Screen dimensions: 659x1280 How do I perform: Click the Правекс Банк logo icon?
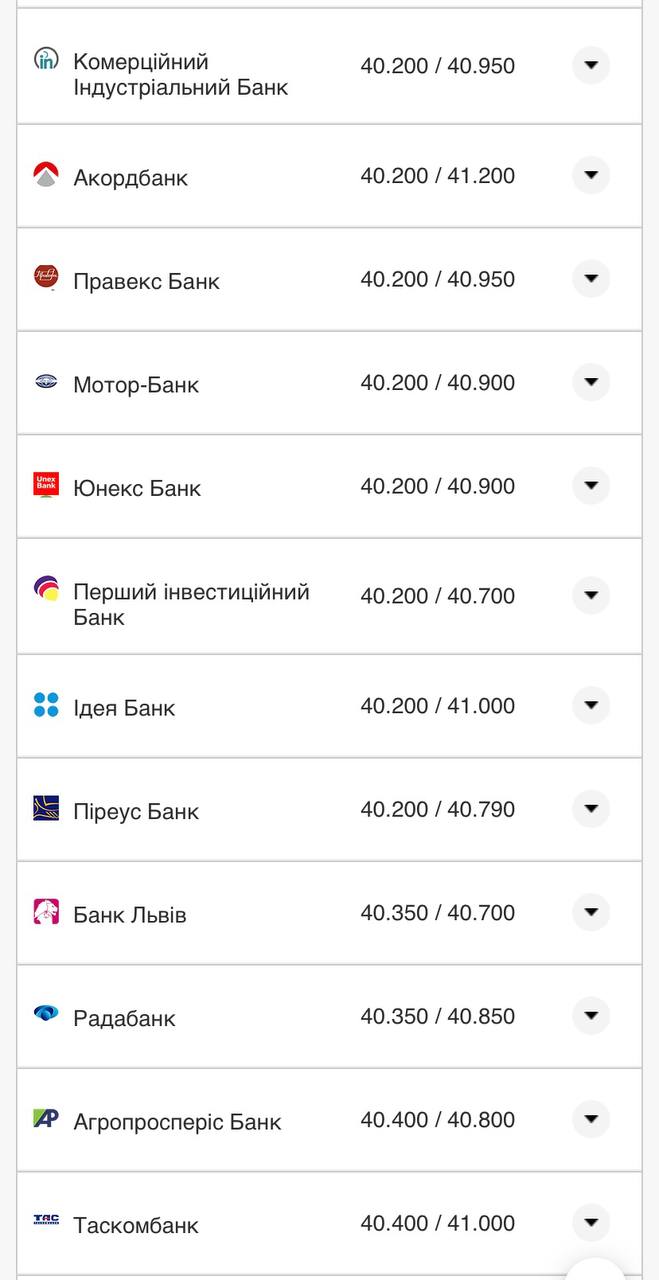point(46,277)
